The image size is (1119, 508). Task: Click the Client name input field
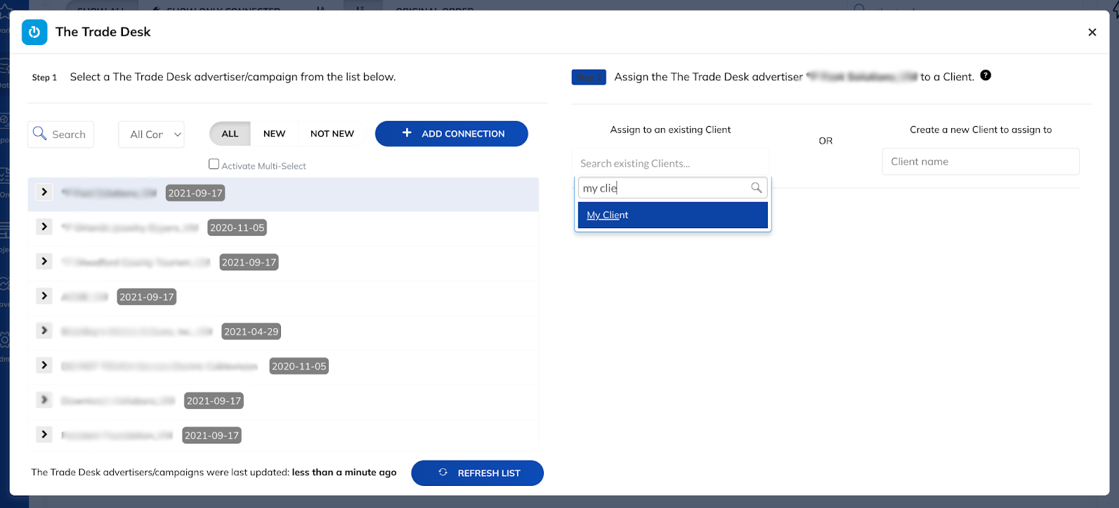click(979, 162)
